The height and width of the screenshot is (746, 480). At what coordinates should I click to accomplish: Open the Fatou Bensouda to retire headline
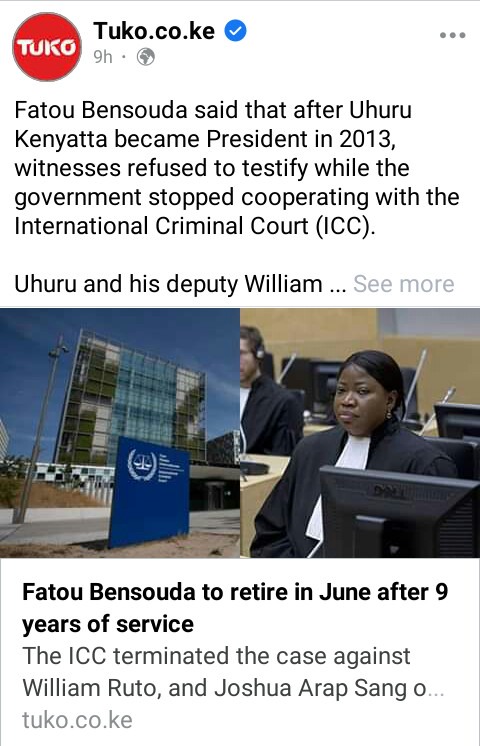tap(235, 608)
